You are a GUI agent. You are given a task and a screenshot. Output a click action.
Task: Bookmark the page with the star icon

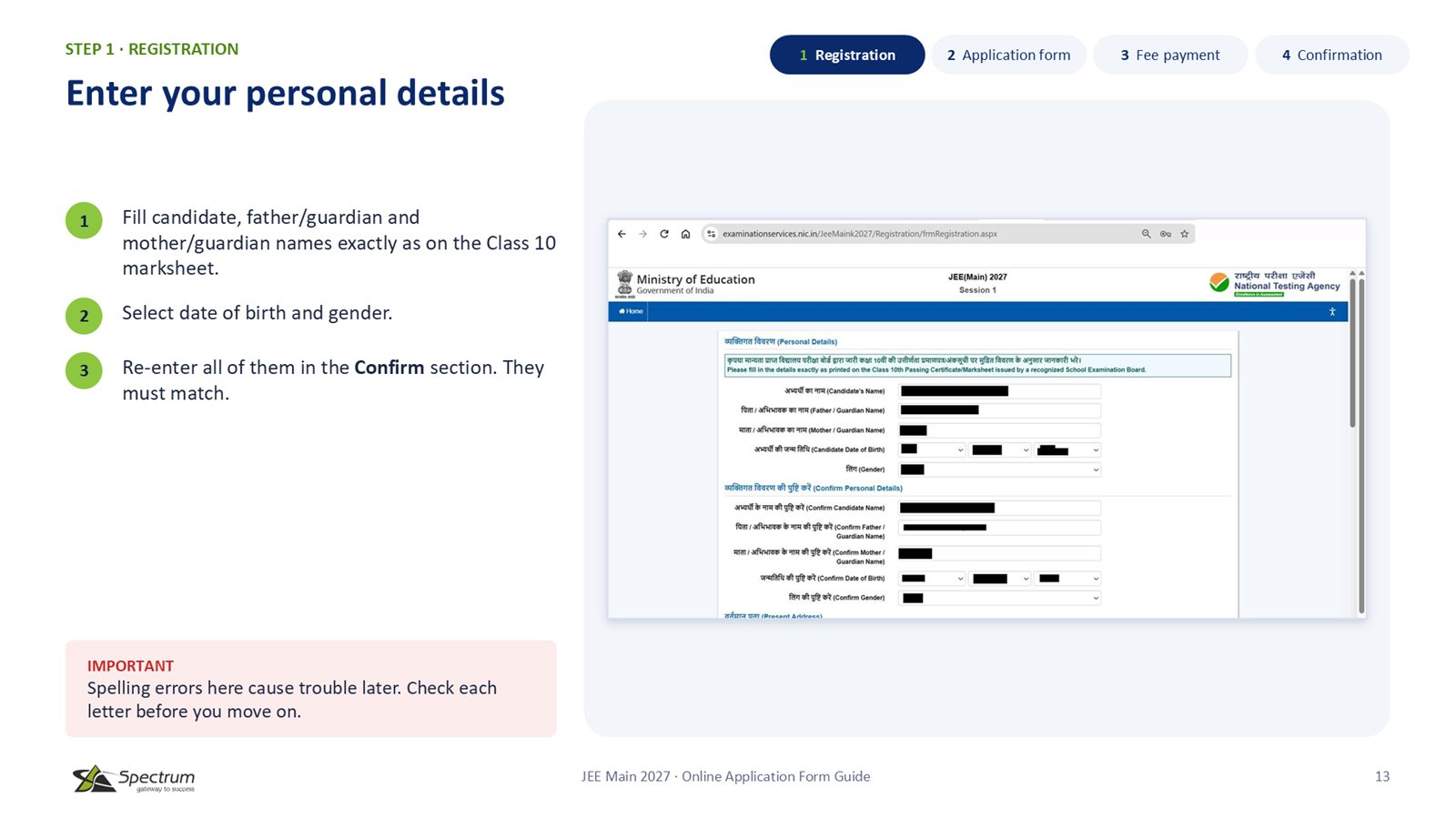pyautogui.click(x=1185, y=234)
